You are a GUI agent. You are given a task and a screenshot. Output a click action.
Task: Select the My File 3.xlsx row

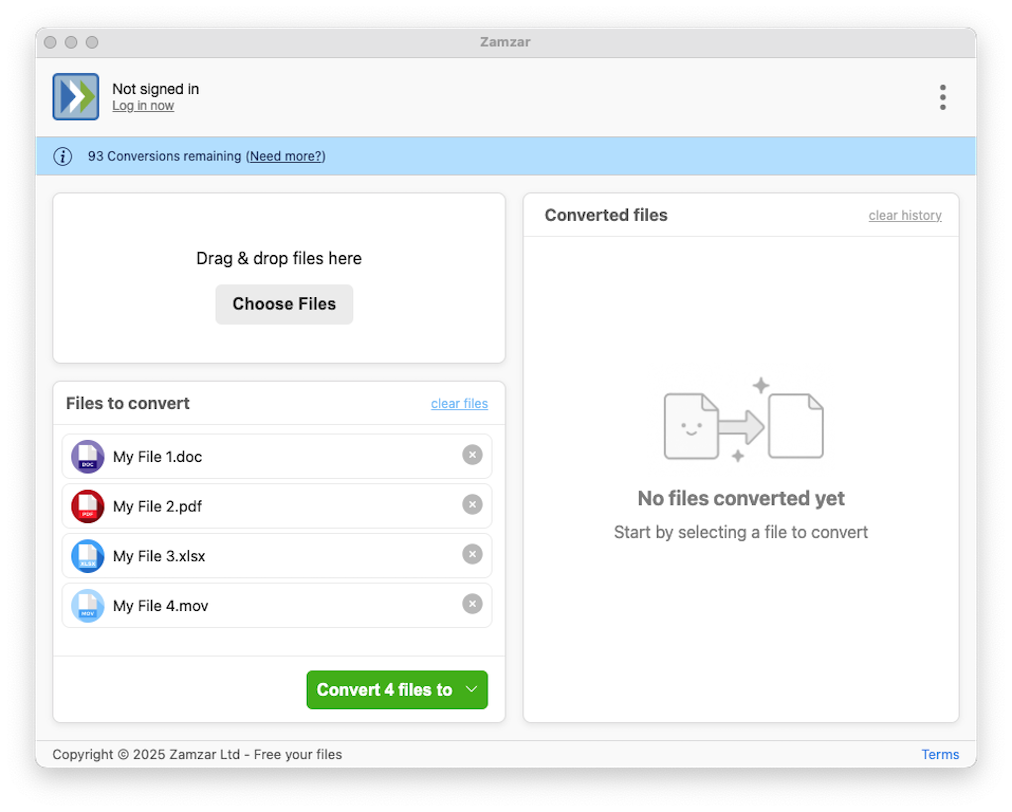tap(280, 556)
